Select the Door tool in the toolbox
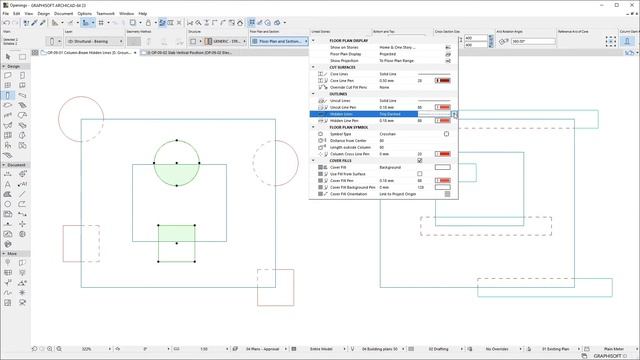640x360 pixels. pos(22,76)
